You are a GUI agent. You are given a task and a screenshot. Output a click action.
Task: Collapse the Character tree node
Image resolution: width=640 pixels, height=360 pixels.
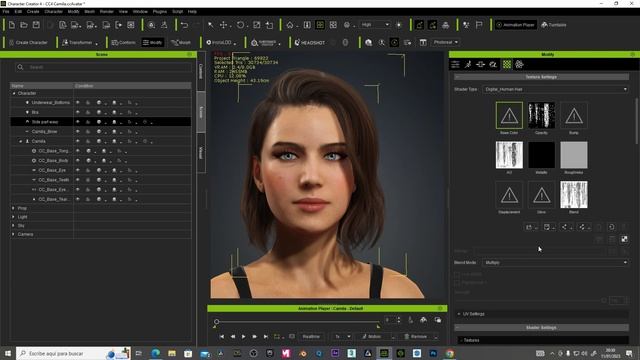(14, 93)
